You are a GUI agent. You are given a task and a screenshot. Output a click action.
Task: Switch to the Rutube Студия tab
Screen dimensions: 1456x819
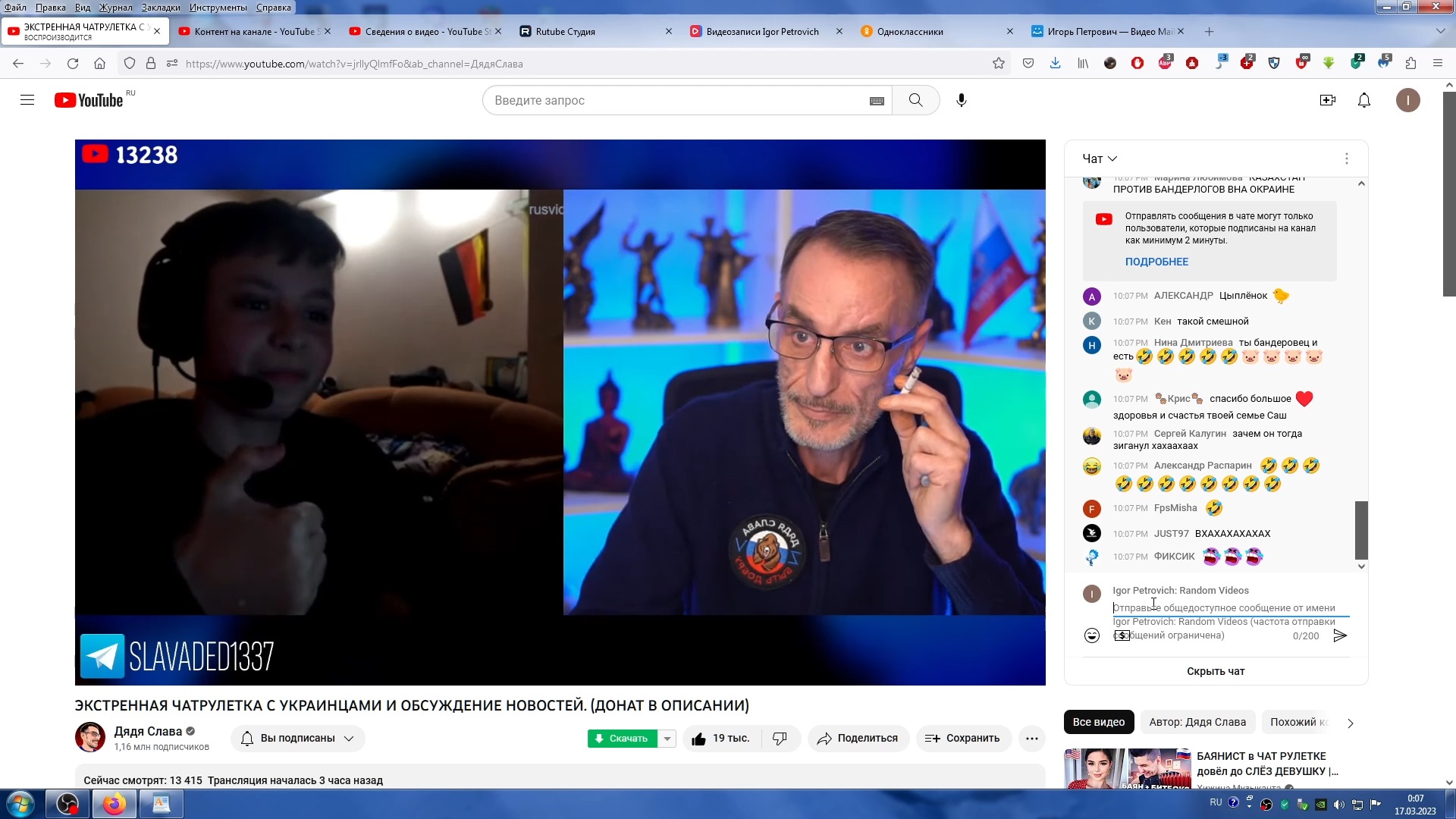click(x=565, y=32)
